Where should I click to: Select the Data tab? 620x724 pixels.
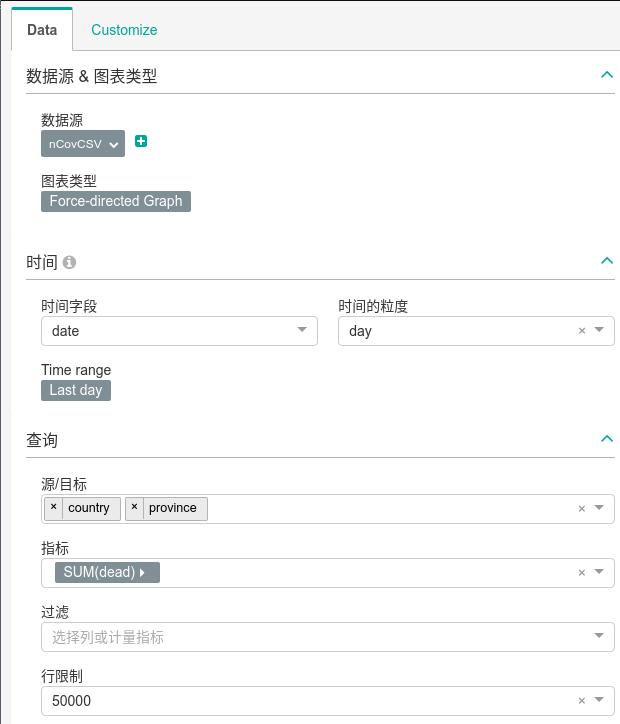42,30
